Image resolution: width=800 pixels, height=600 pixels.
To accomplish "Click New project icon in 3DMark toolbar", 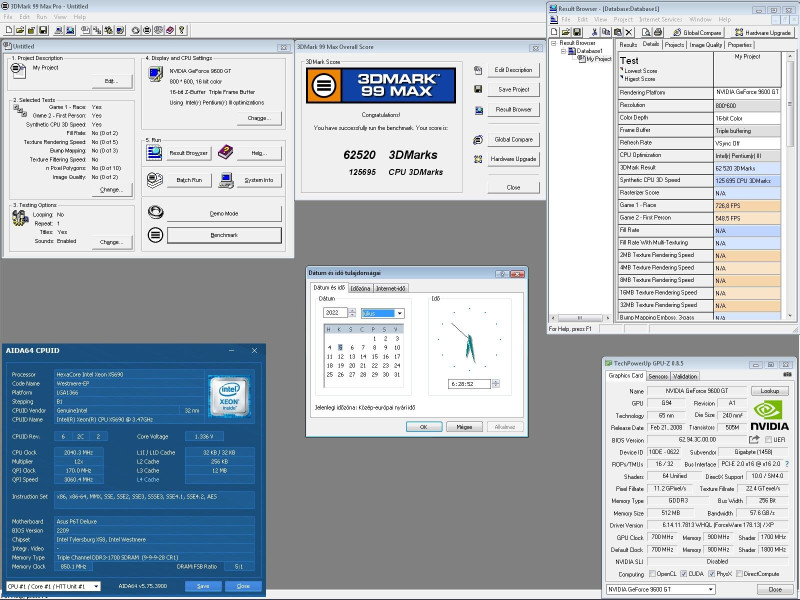I will 9,31.
